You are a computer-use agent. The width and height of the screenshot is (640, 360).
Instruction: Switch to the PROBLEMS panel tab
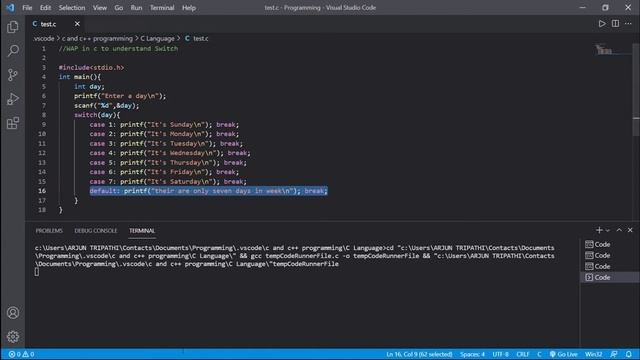(x=49, y=231)
